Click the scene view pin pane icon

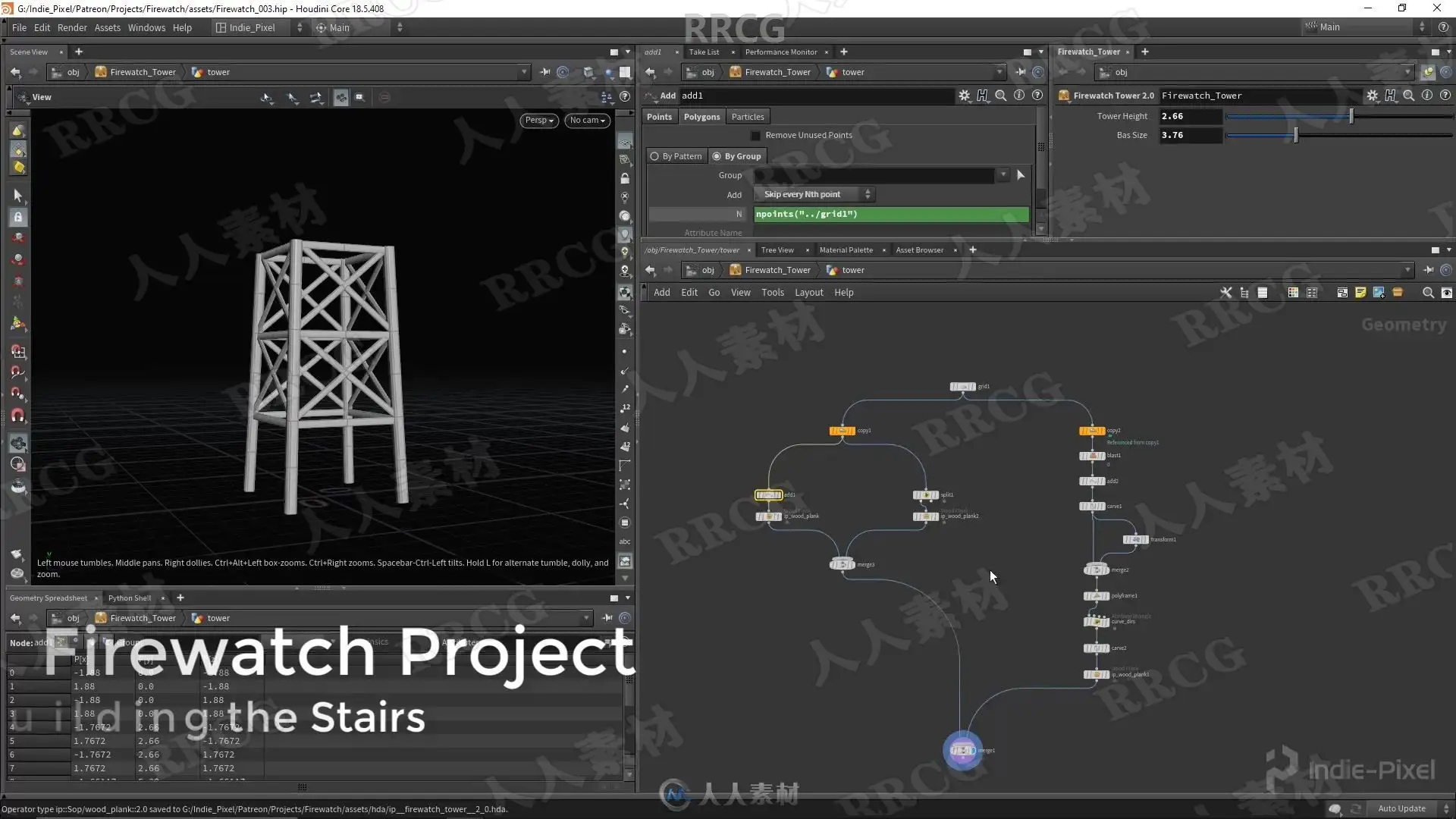544,72
